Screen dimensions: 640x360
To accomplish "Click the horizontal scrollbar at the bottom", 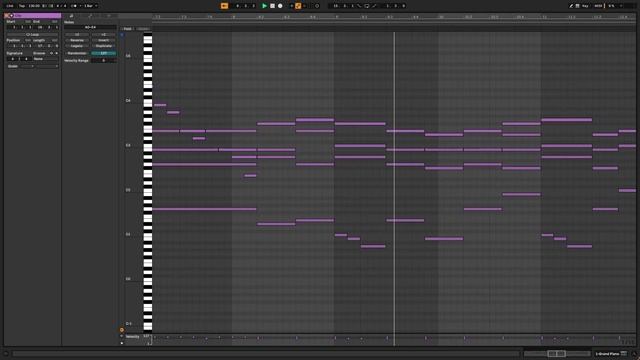I will (265, 354).
